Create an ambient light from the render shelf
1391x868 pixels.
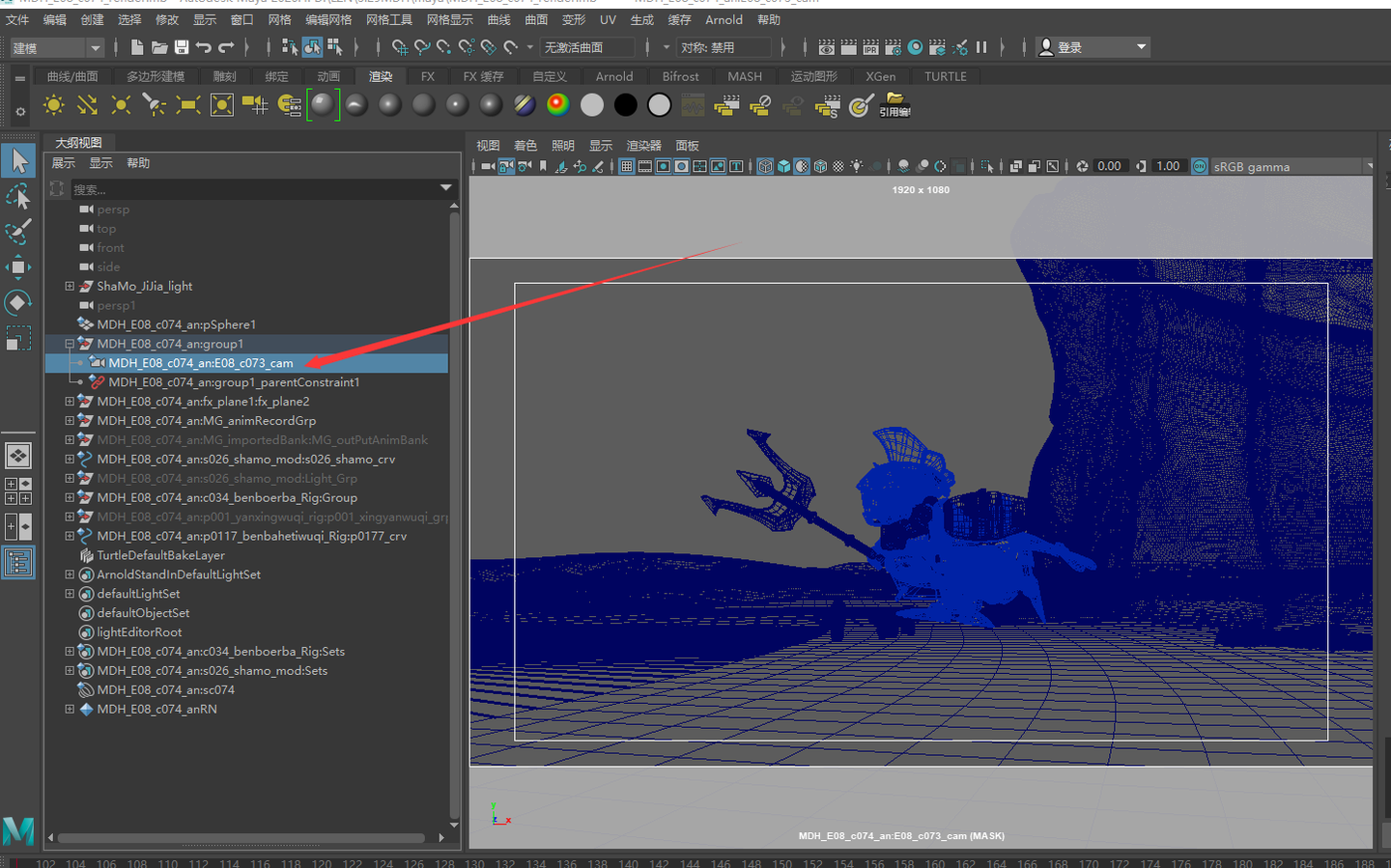54,105
